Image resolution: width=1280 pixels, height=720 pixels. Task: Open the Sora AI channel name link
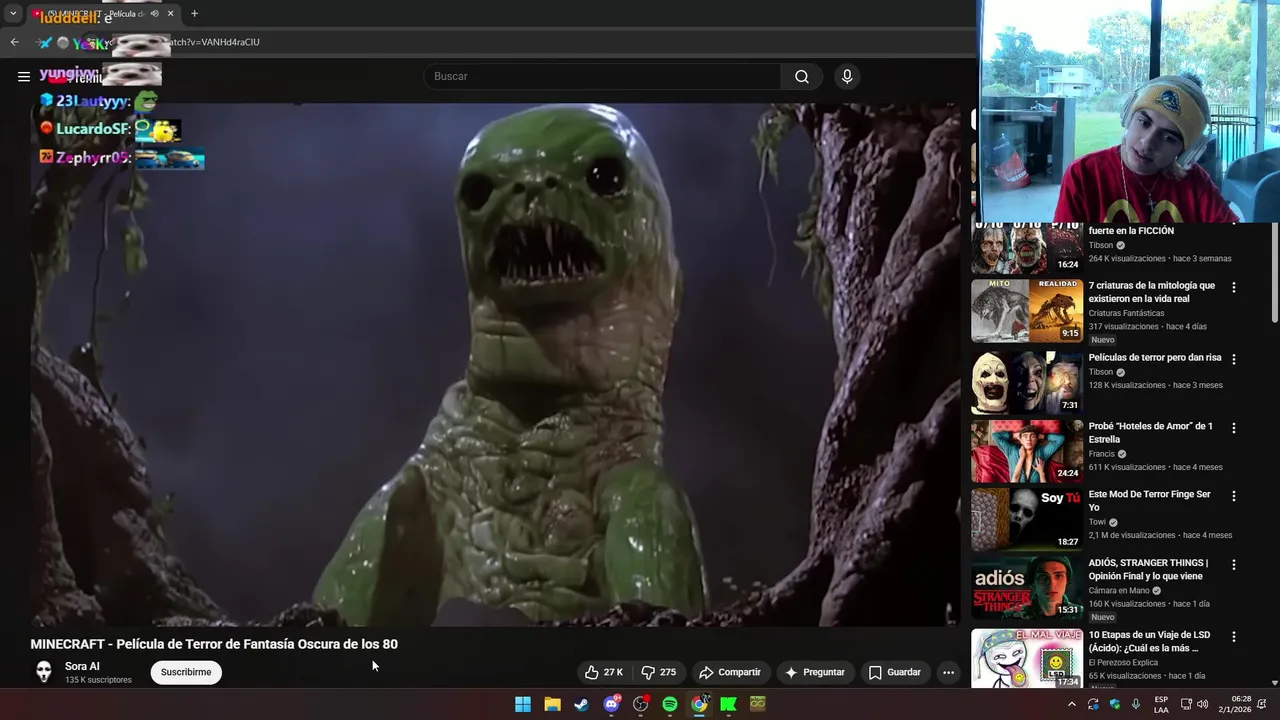[x=82, y=666]
